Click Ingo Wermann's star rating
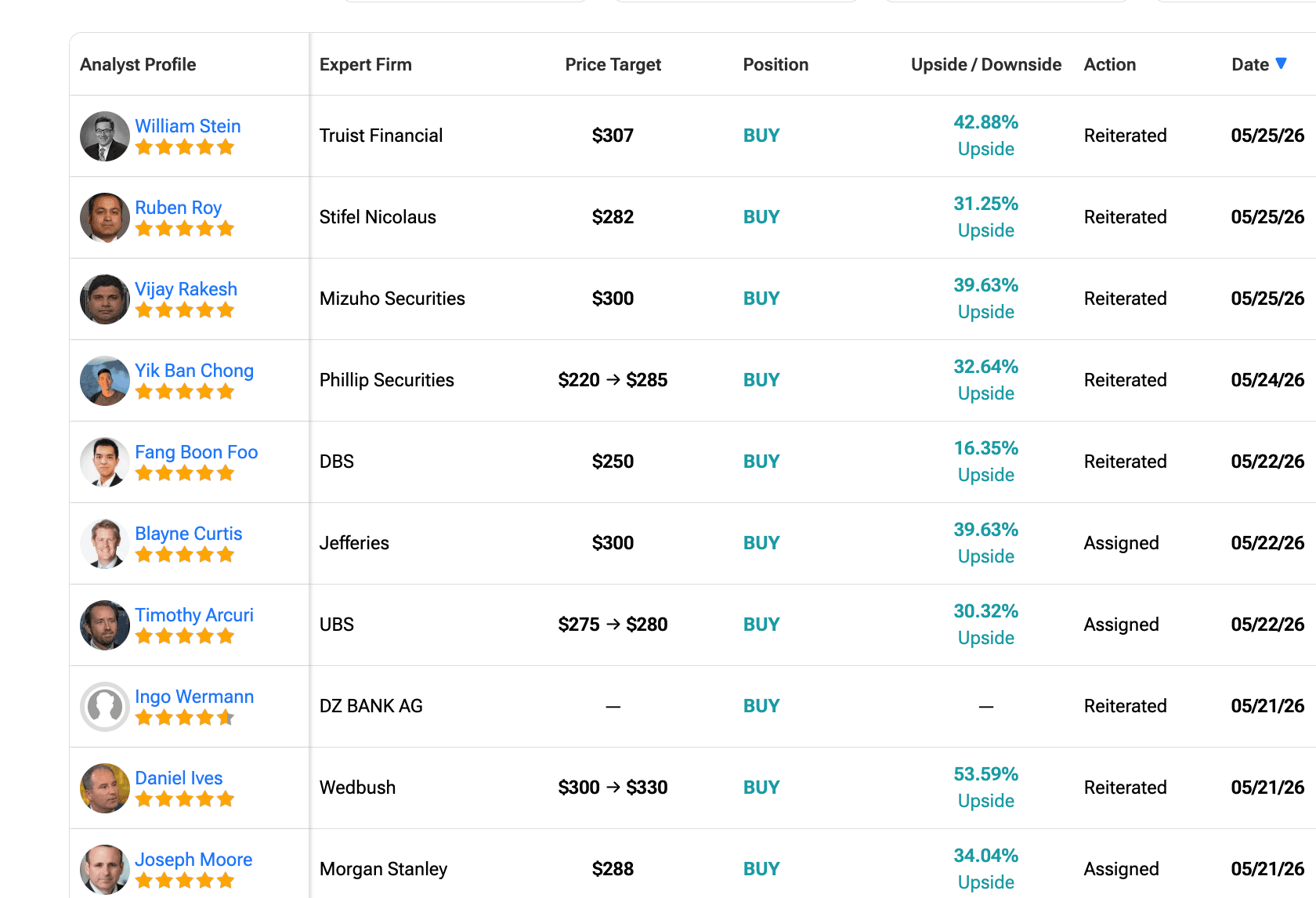 click(x=185, y=718)
